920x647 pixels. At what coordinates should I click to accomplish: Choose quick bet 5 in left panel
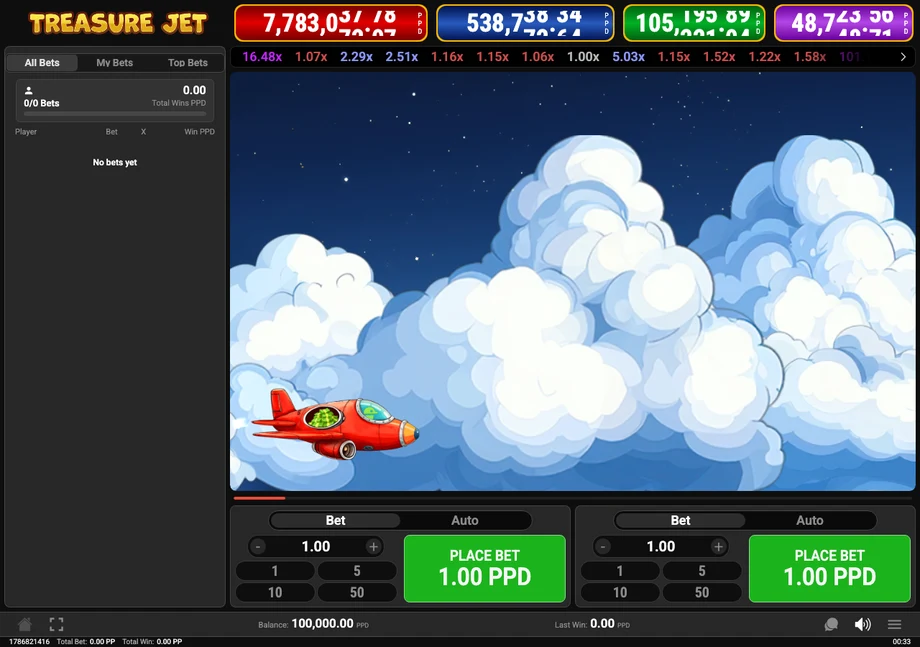(x=357, y=571)
